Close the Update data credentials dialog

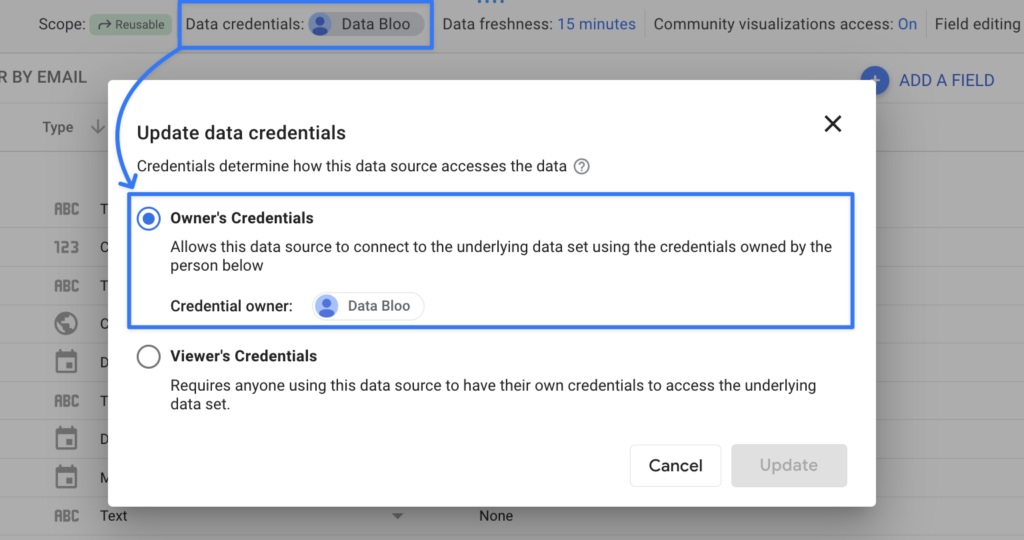(x=832, y=124)
